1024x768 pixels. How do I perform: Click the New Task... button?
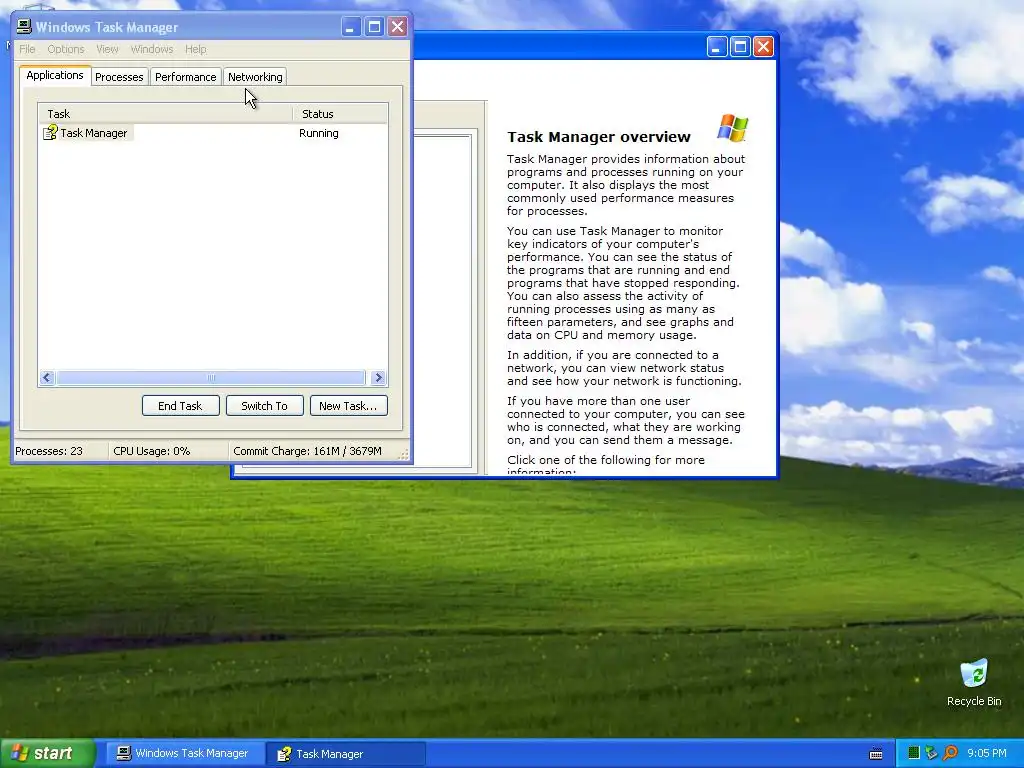coord(348,406)
